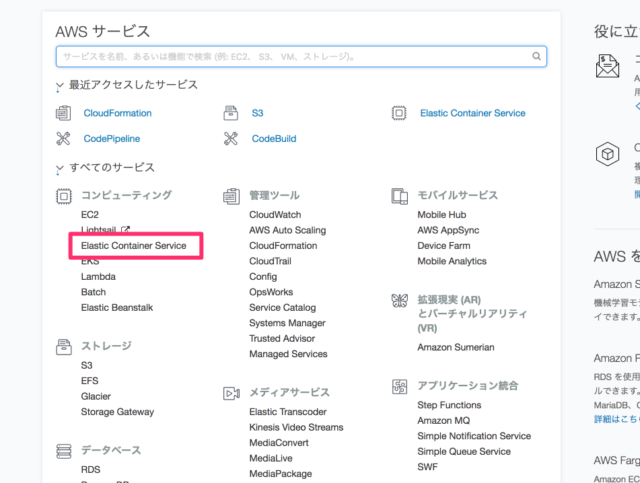Collapse the すべてのサービス section
640x483 pixels.
[60, 169]
